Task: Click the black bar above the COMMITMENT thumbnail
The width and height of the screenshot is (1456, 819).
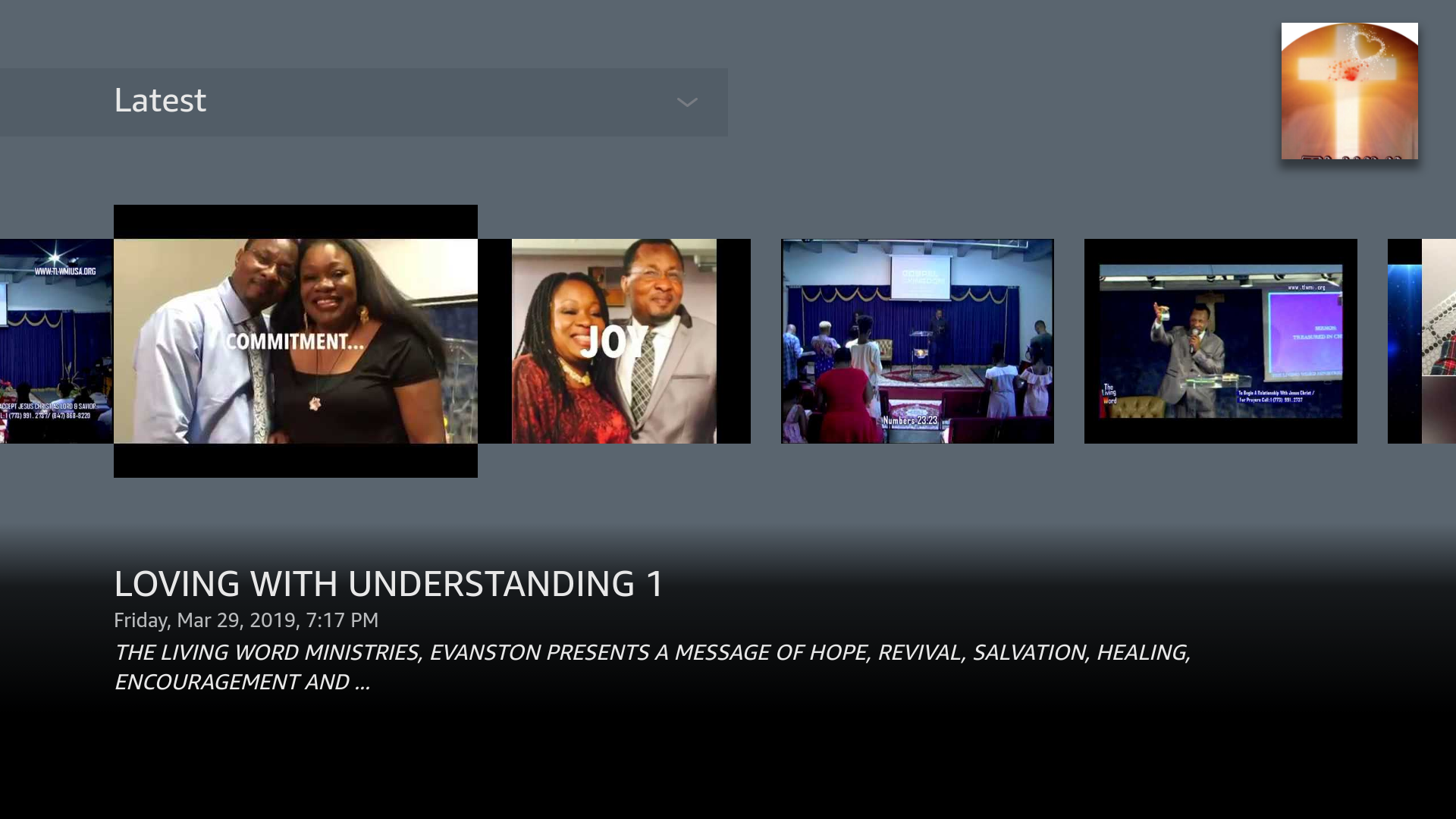Action: [x=296, y=221]
